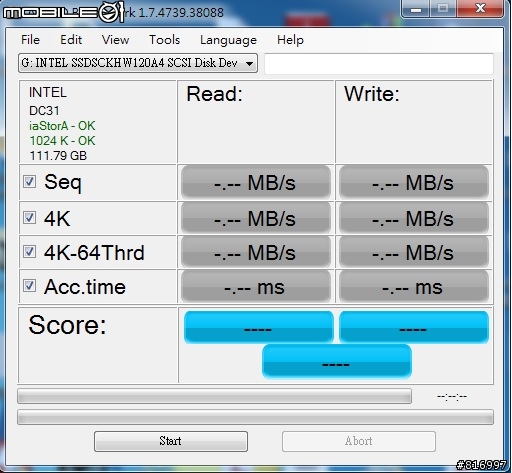Click the upper progress bar

(214, 396)
